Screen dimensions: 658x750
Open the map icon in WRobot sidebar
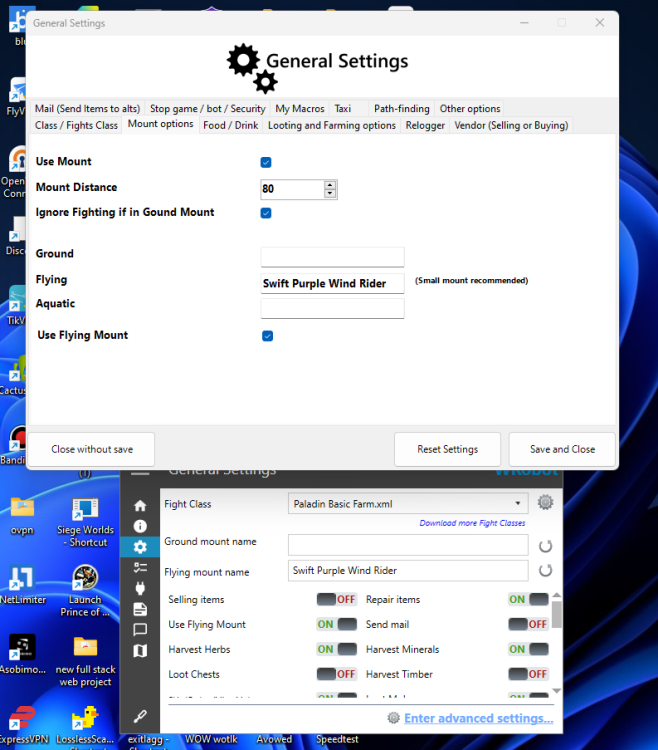tap(140, 651)
